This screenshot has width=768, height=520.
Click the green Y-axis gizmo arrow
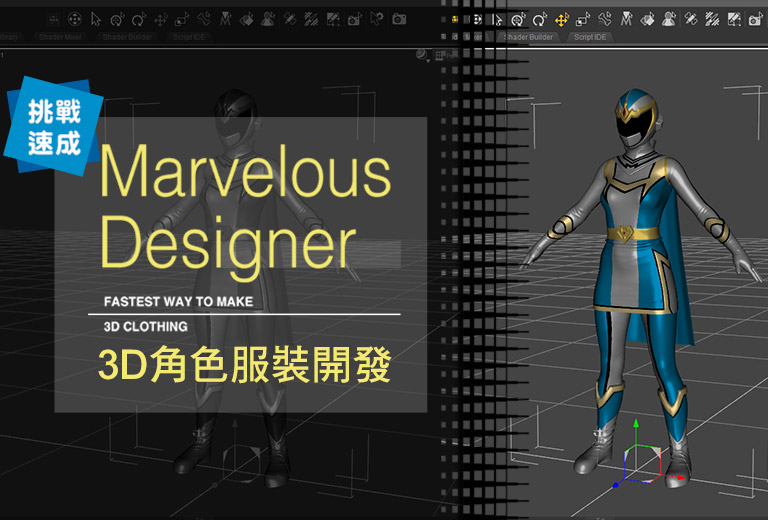[x=636, y=424]
